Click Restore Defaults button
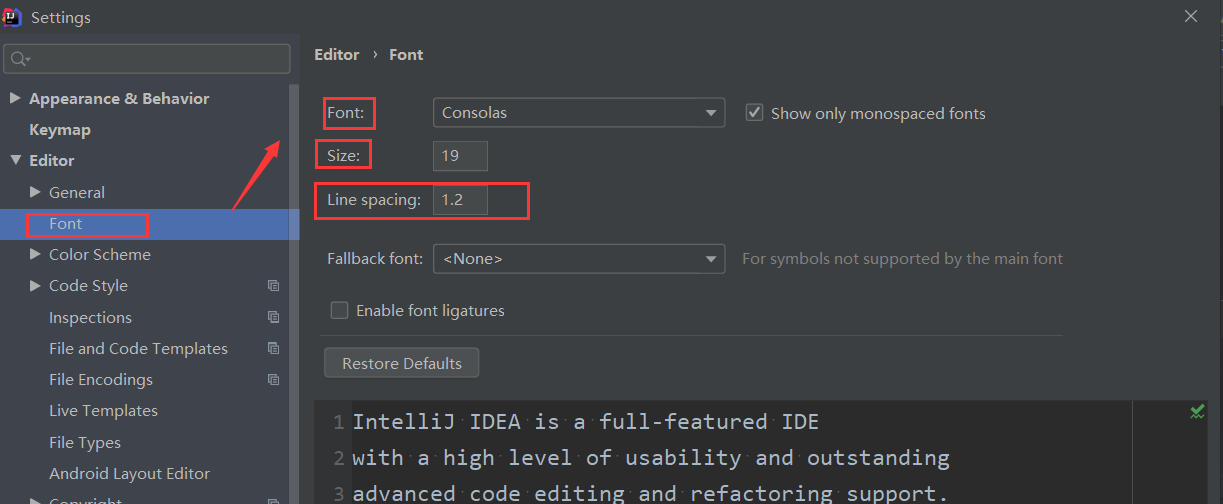 pyautogui.click(x=402, y=363)
